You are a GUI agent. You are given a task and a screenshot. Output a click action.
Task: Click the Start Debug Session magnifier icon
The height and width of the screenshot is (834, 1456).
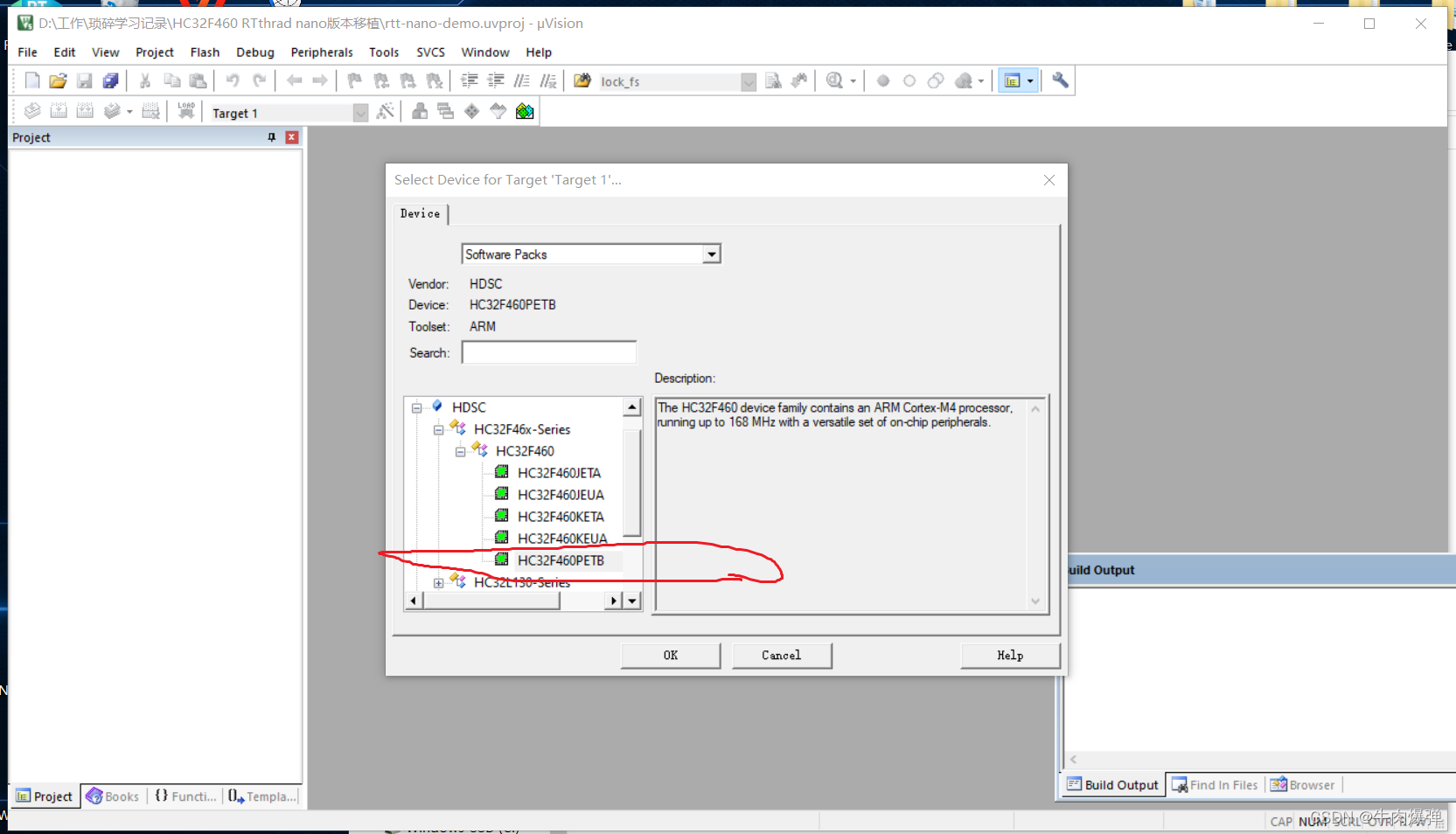(834, 81)
